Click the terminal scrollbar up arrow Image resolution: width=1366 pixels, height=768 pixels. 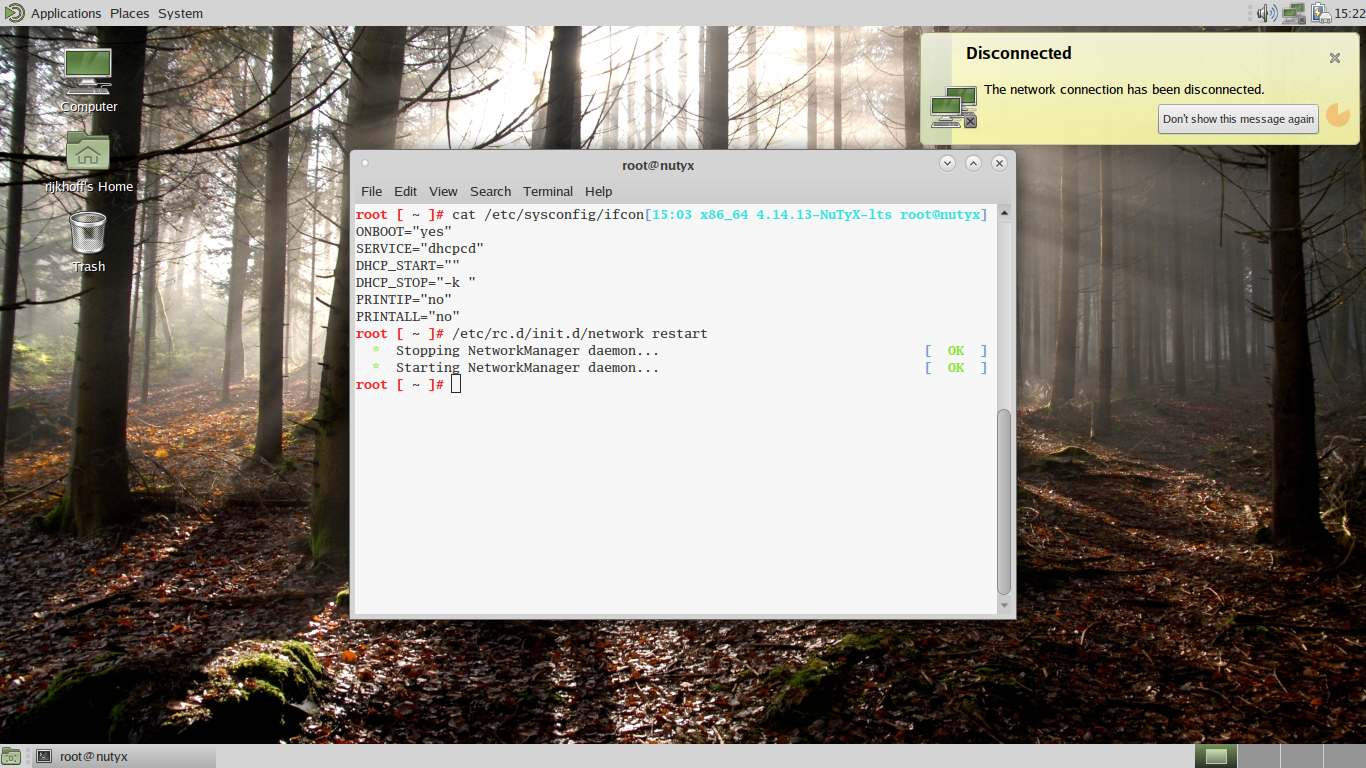1004,213
